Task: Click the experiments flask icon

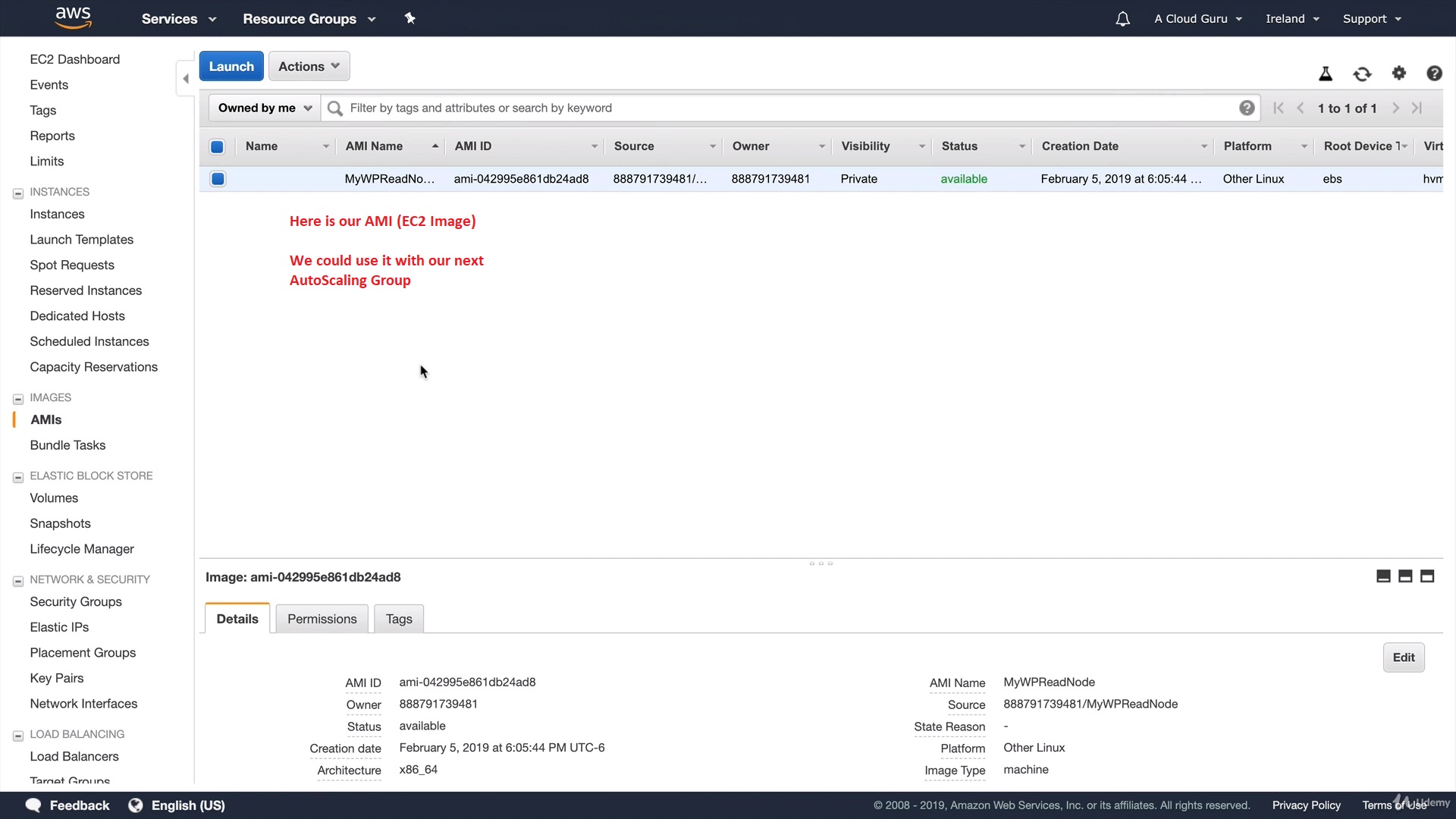Action: (x=1325, y=74)
